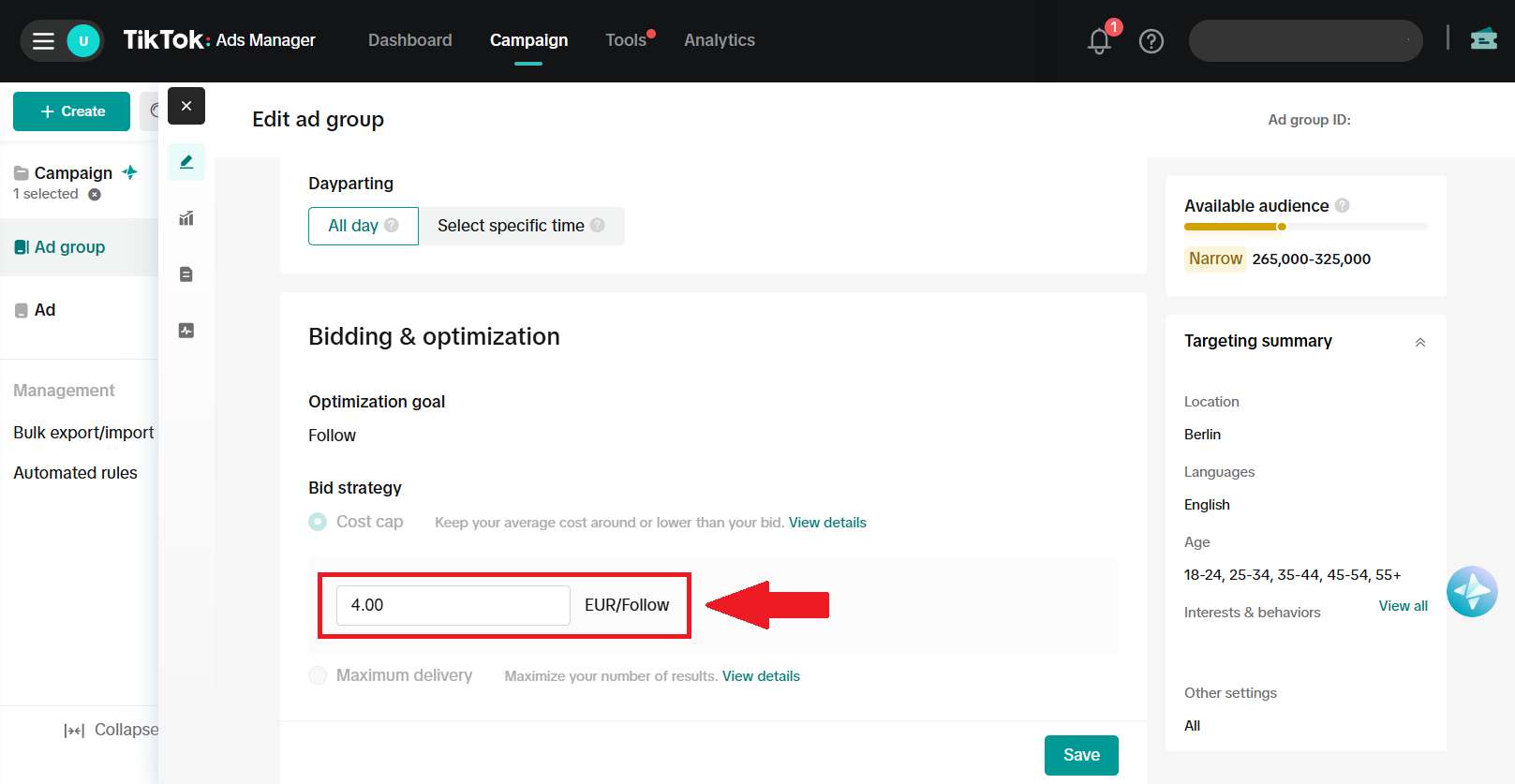Select the Cost cap radio button
The width and height of the screenshot is (1515, 784).
(x=318, y=522)
